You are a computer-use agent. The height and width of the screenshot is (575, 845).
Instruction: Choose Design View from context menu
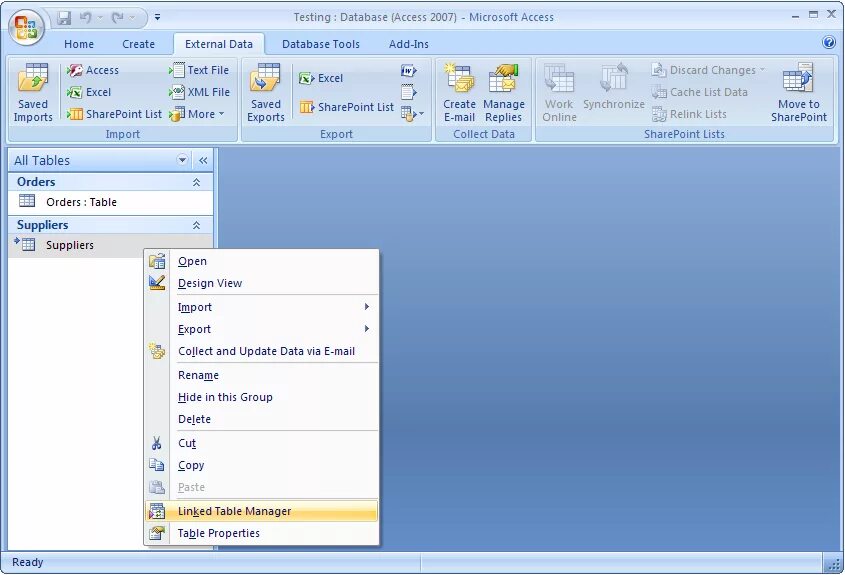click(x=262, y=283)
